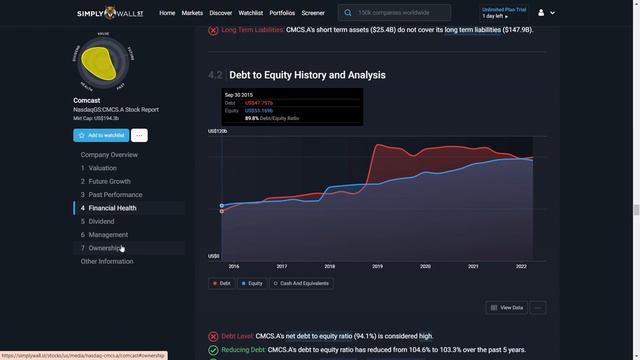Viewport: 640px width, 360px height.
Task: Click the 2019 axis label
Action: pos(378,267)
